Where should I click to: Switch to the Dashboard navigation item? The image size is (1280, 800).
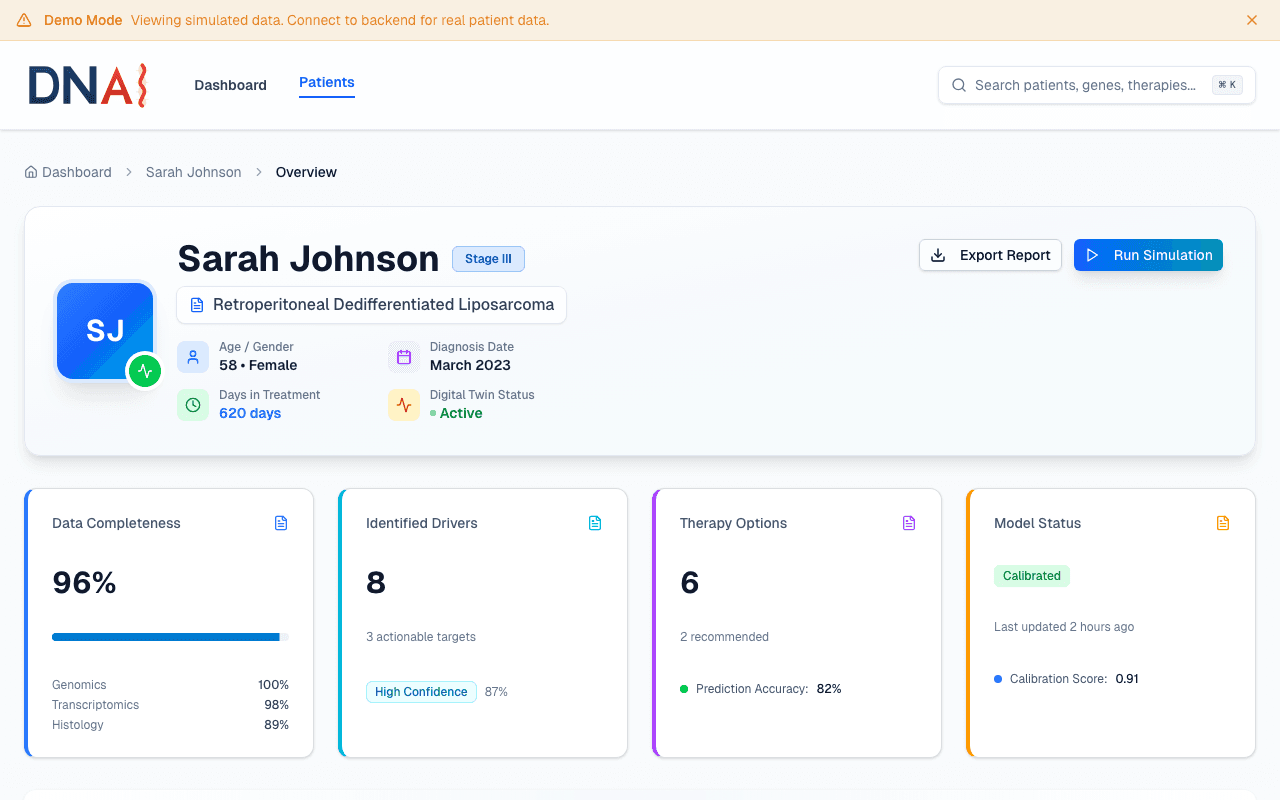tap(230, 85)
